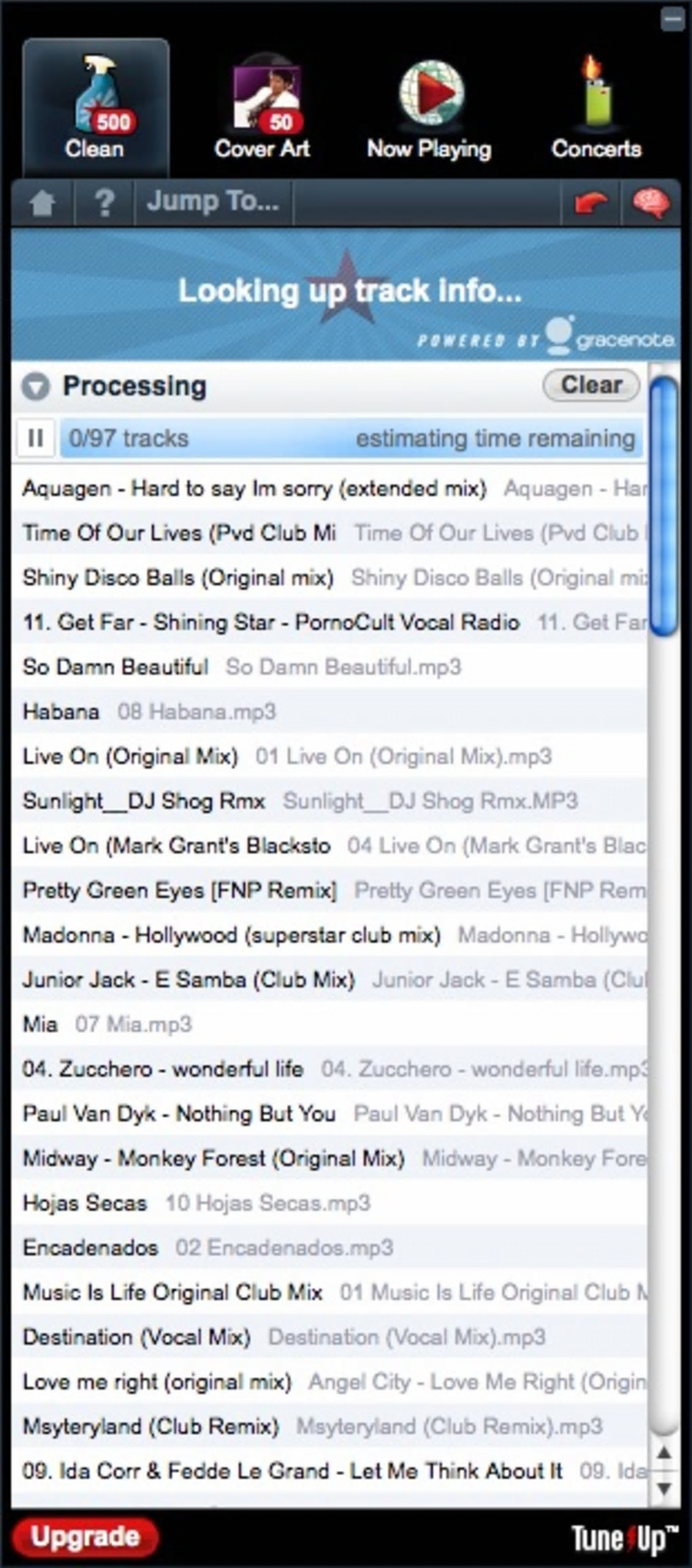Clear the processing list
Screen dimensions: 692x1568
pos(591,386)
